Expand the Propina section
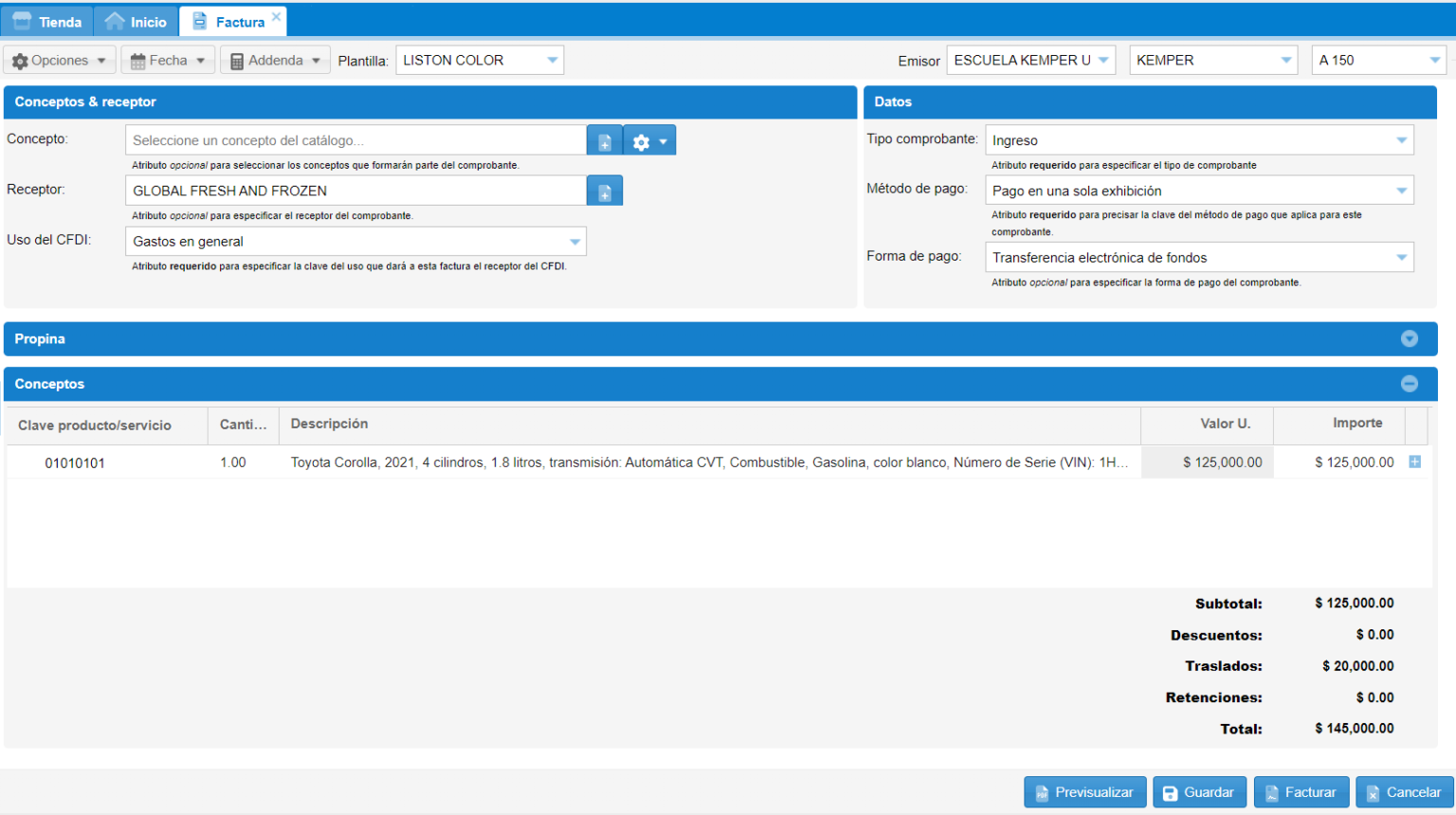The height and width of the screenshot is (815, 1456). tap(1409, 339)
